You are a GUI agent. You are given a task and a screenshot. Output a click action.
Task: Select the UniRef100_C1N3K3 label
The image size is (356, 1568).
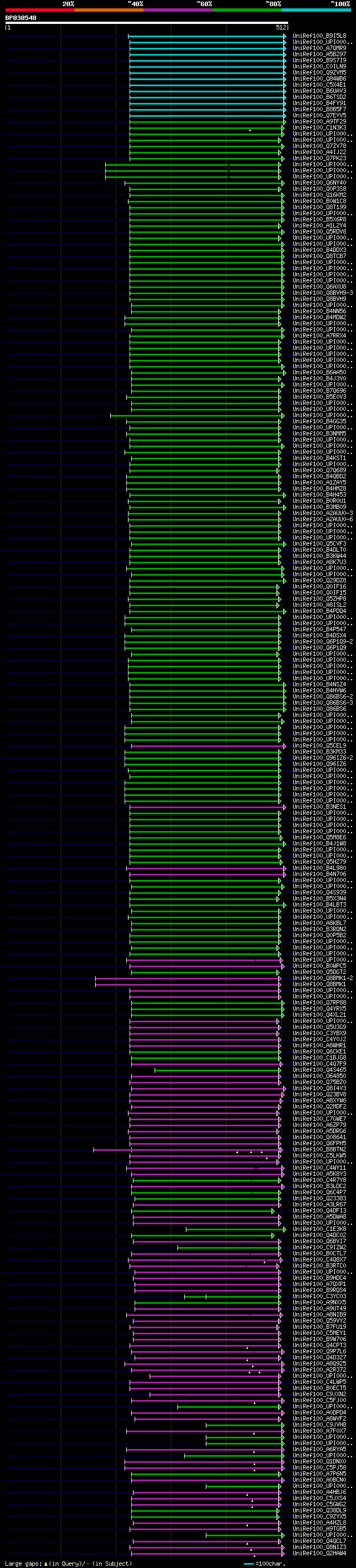319,127
